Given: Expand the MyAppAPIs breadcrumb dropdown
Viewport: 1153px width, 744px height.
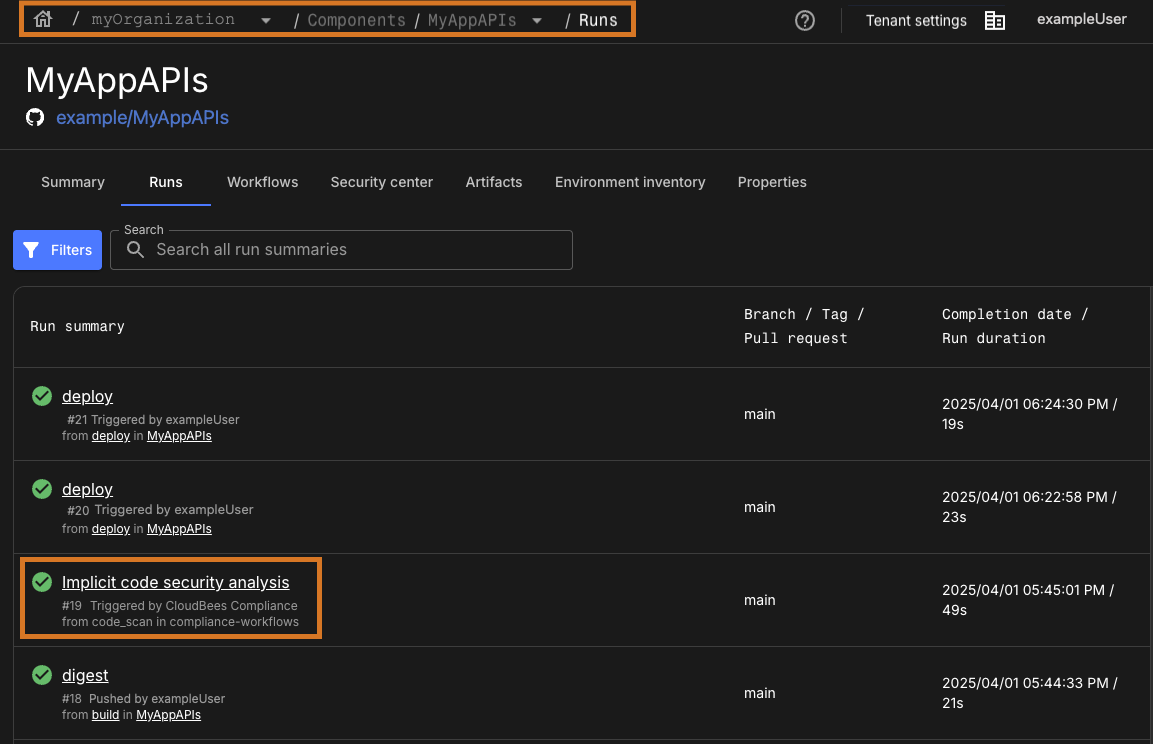Looking at the screenshot, I should point(537,20).
